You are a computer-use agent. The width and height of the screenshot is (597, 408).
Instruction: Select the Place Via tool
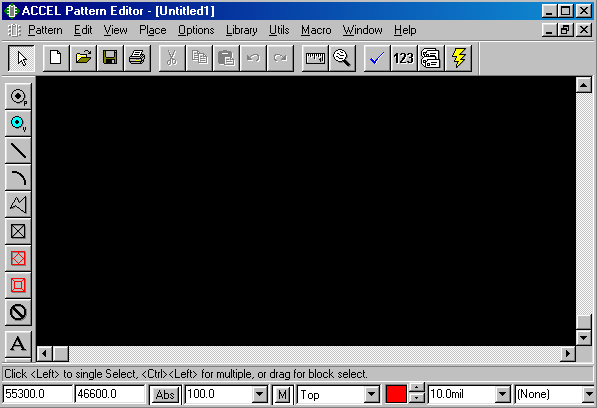coord(18,123)
